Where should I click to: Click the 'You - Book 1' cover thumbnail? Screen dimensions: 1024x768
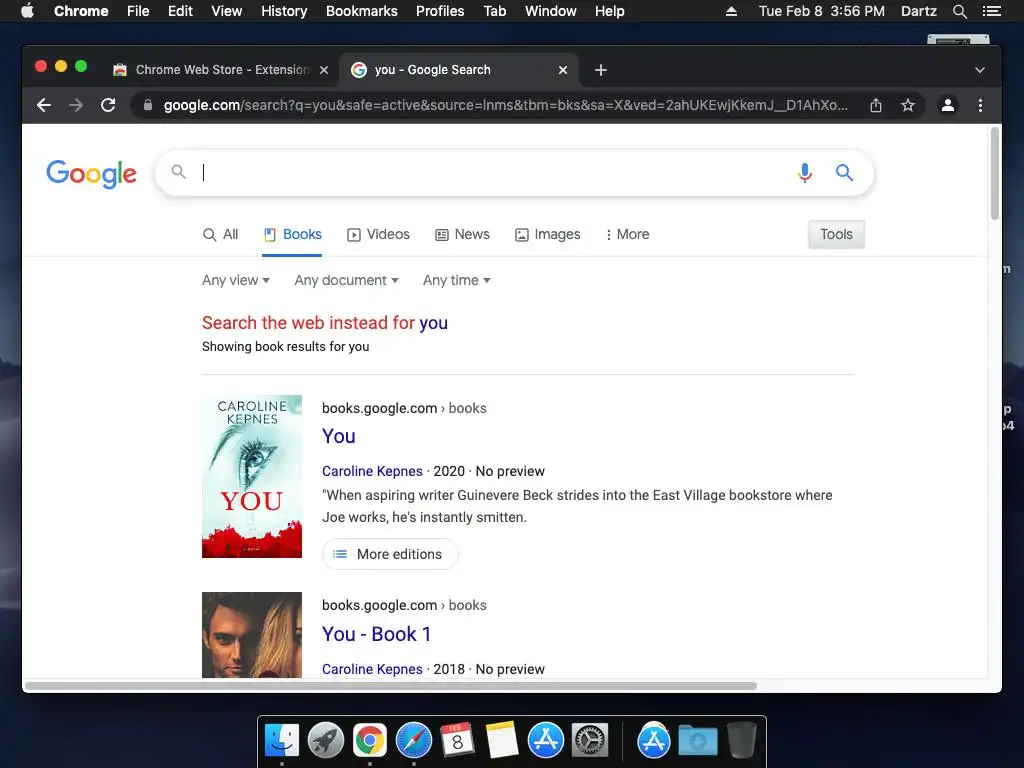click(251, 635)
